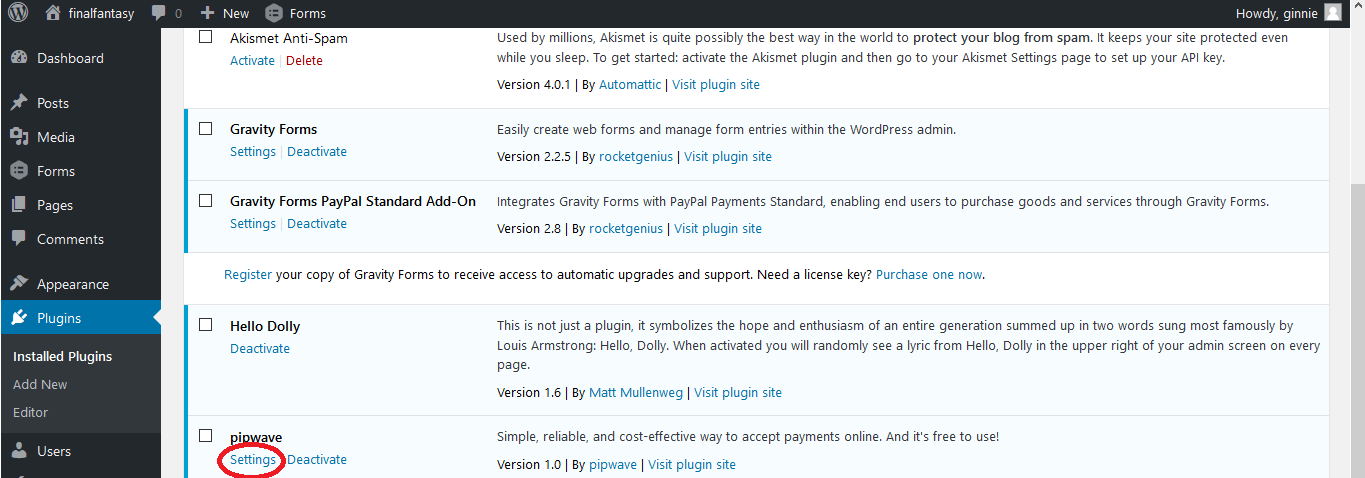Image resolution: width=1365 pixels, height=478 pixels.
Task: Open the Matt Mullenweg author link
Action: click(x=636, y=392)
